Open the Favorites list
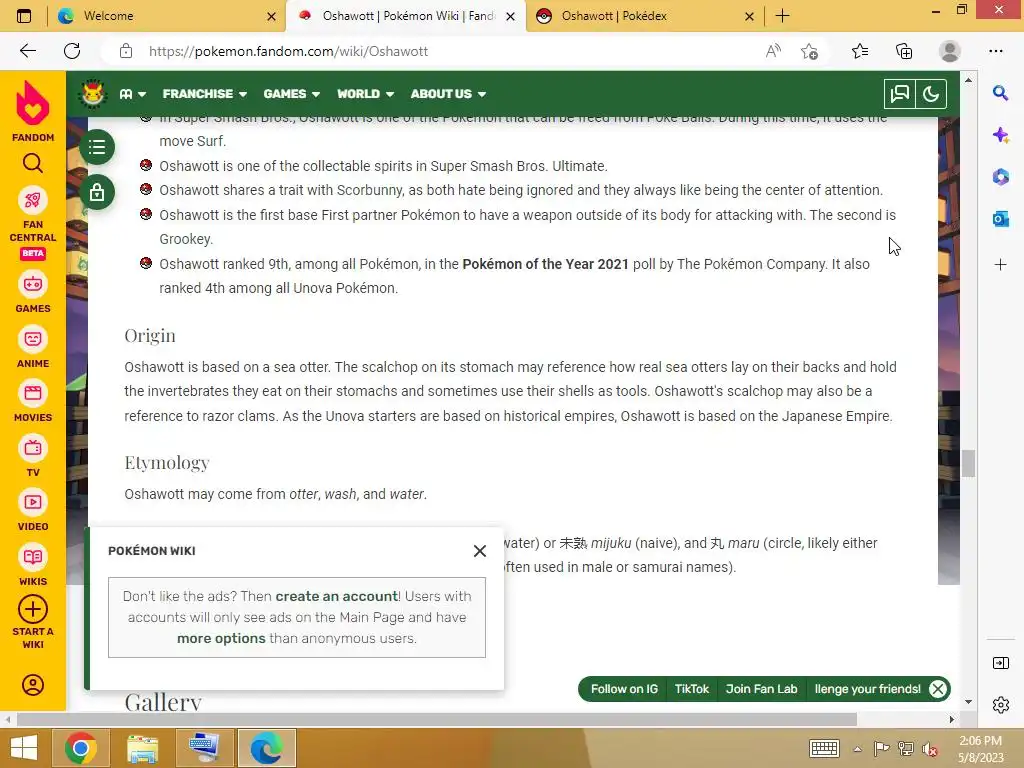The height and width of the screenshot is (768, 1024). pyautogui.click(x=860, y=51)
